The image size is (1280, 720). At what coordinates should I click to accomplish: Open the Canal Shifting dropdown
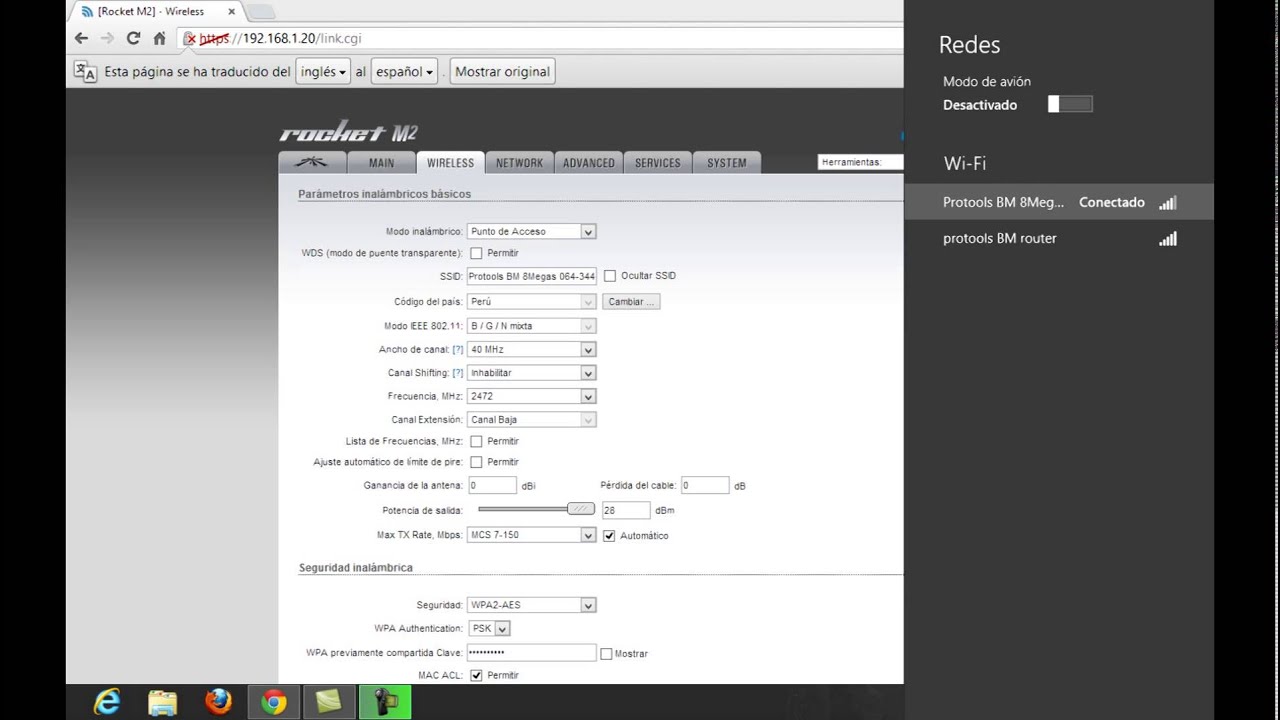pyautogui.click(x=532, y=372)
